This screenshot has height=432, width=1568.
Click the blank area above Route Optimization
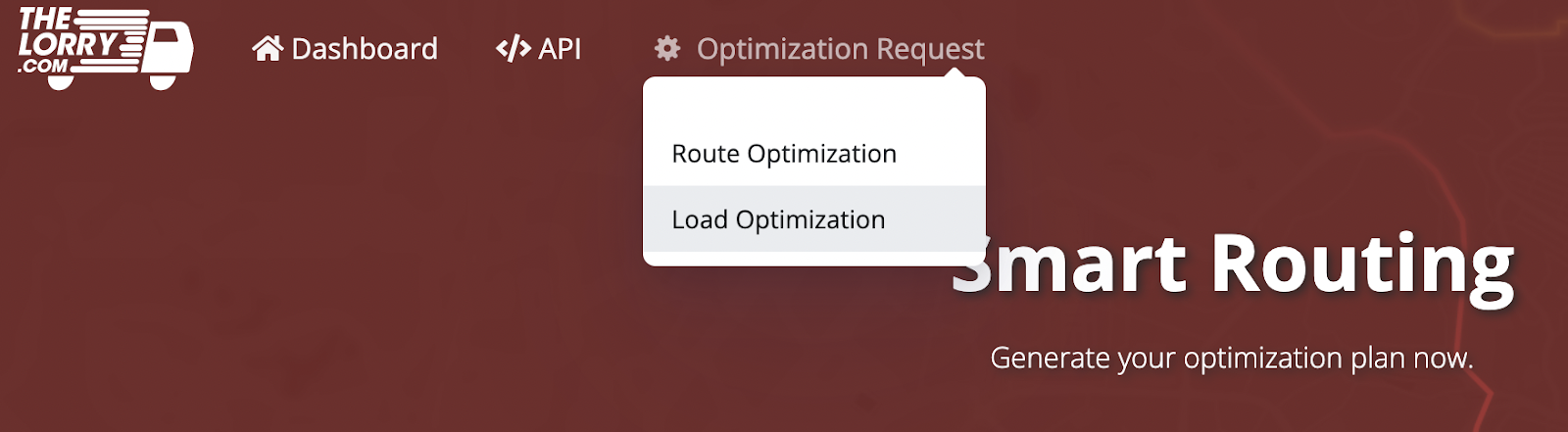(x=813, y=106)
